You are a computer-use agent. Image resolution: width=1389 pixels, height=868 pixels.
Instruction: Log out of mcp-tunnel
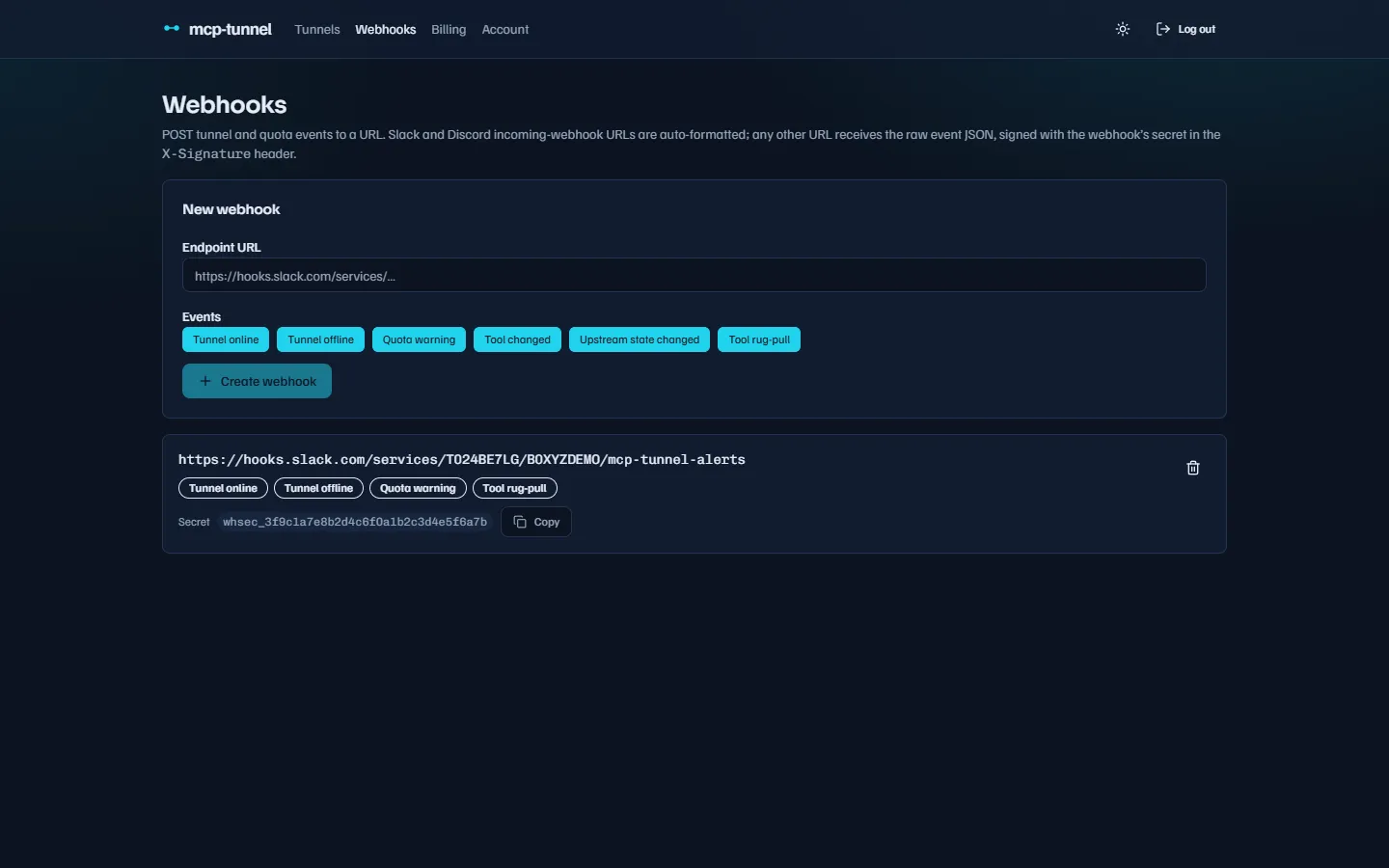click(x=1185, y=29)
